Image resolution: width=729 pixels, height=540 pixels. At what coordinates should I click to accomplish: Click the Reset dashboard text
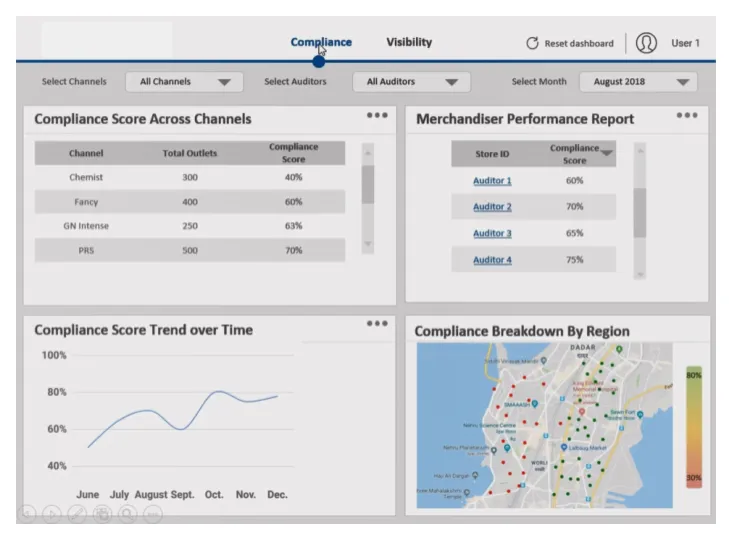click(x=579, y=43)
